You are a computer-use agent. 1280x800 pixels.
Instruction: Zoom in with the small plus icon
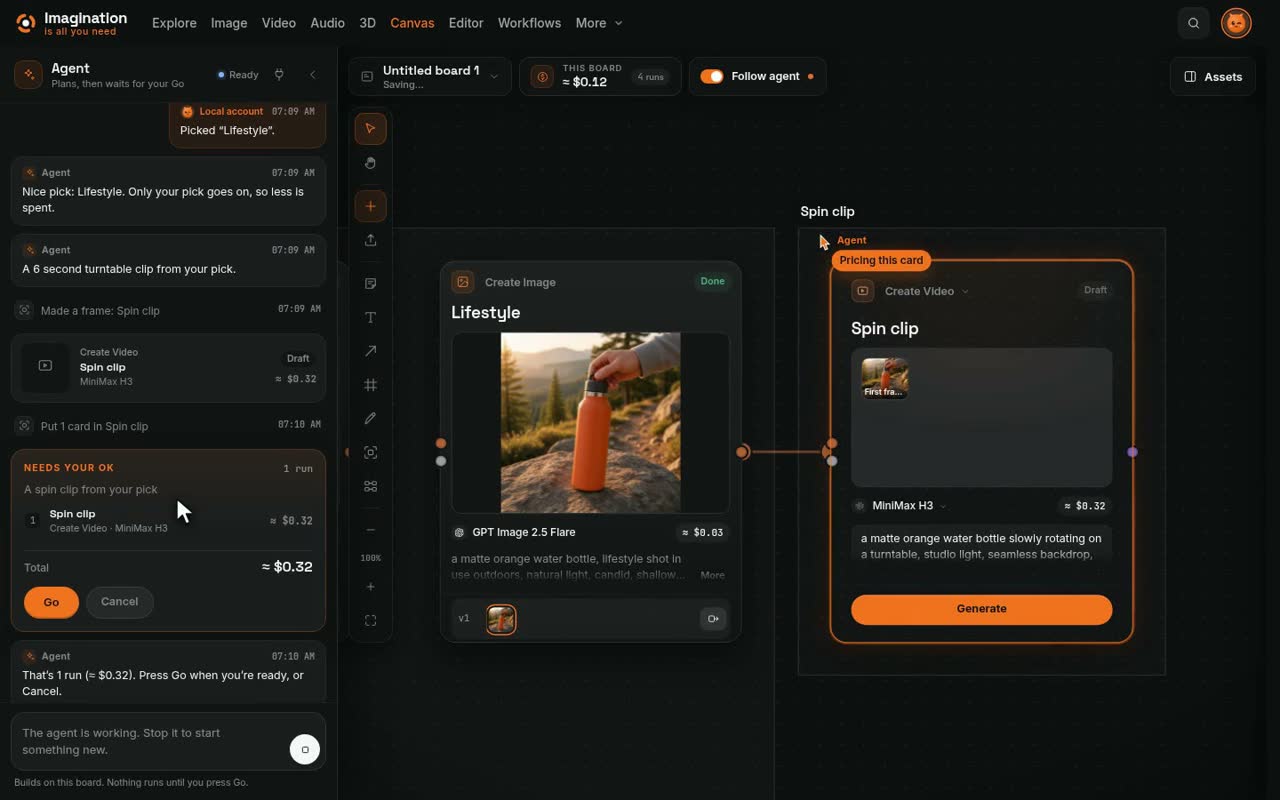click(370, 587)
